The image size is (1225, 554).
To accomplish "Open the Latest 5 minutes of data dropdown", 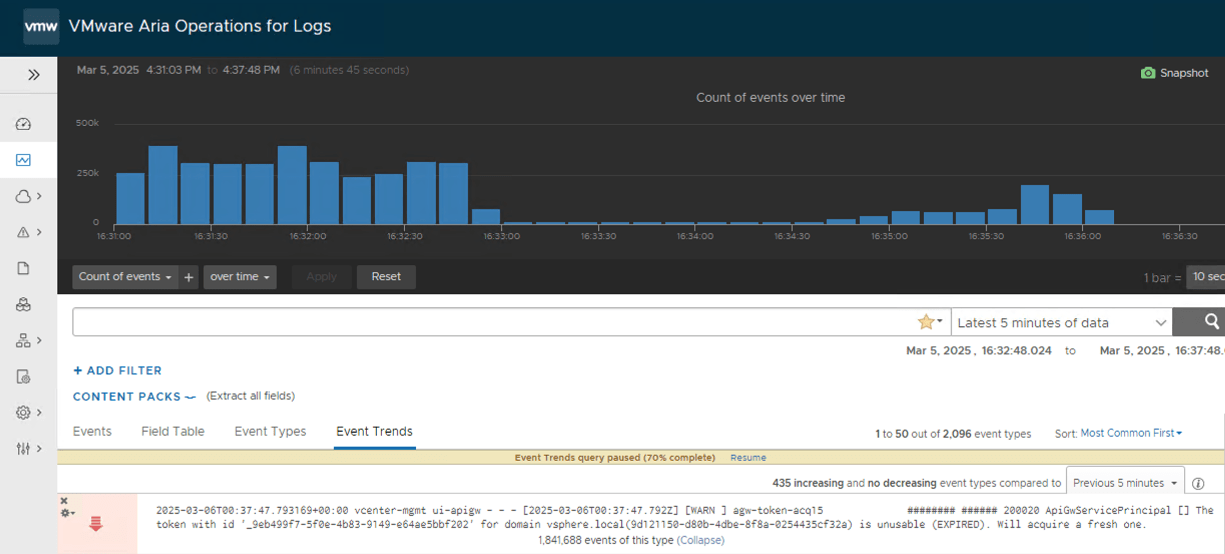I will 1061,322.
